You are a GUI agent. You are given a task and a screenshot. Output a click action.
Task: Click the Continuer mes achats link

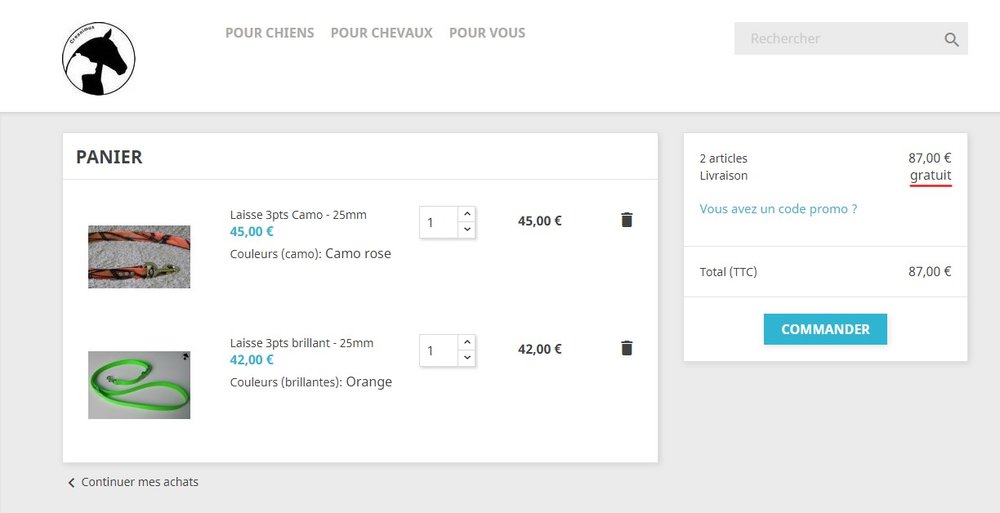point(139,482)
